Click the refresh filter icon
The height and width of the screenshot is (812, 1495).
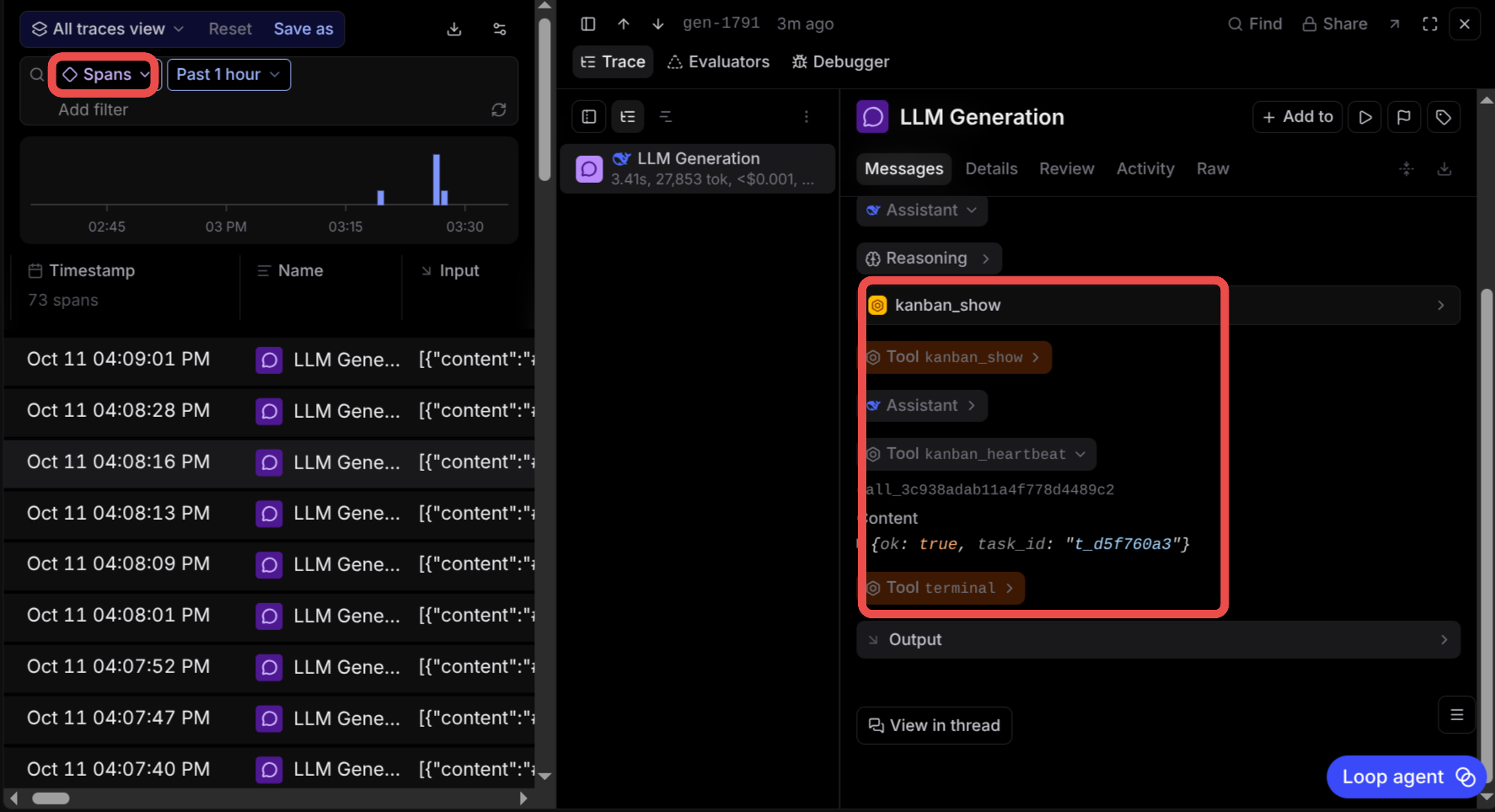click(499, 110)
